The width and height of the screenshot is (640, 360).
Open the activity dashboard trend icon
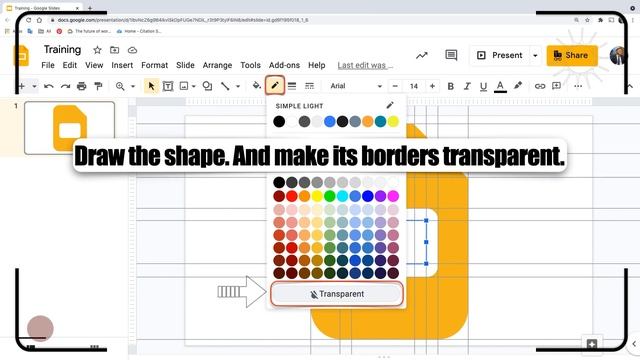coord(422,56)
